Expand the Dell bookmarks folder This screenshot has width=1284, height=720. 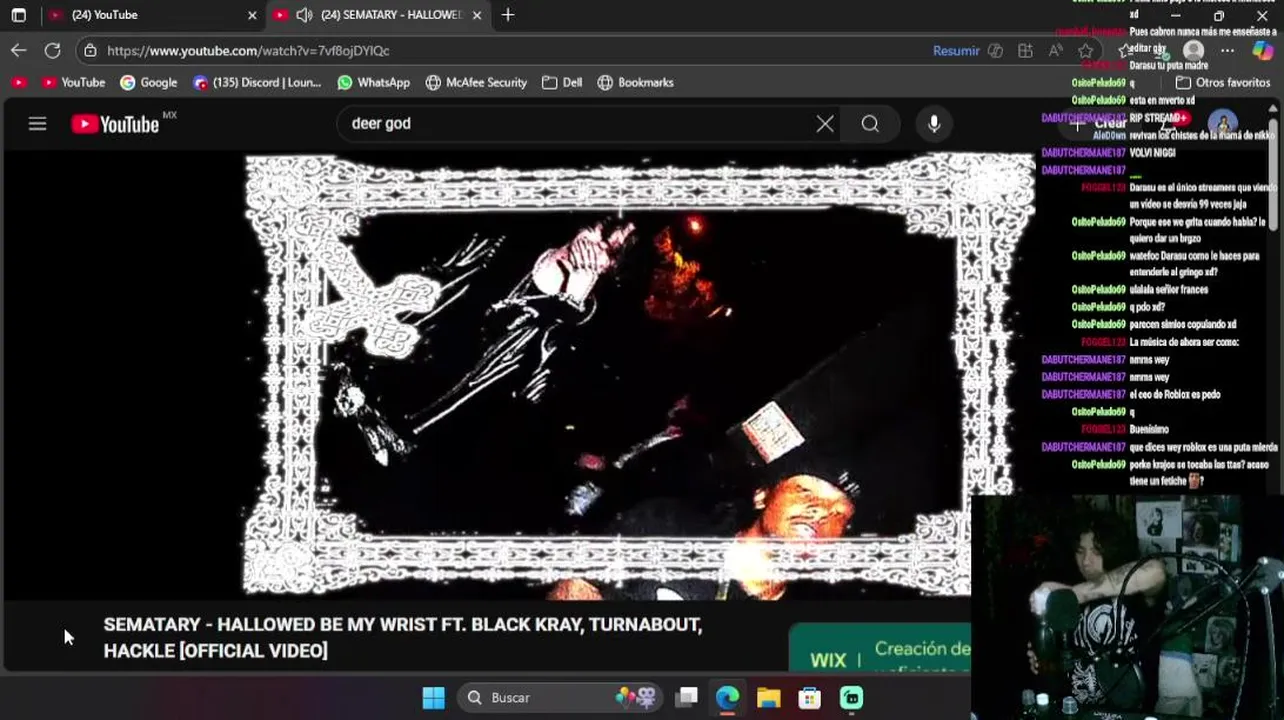(561, 83)
